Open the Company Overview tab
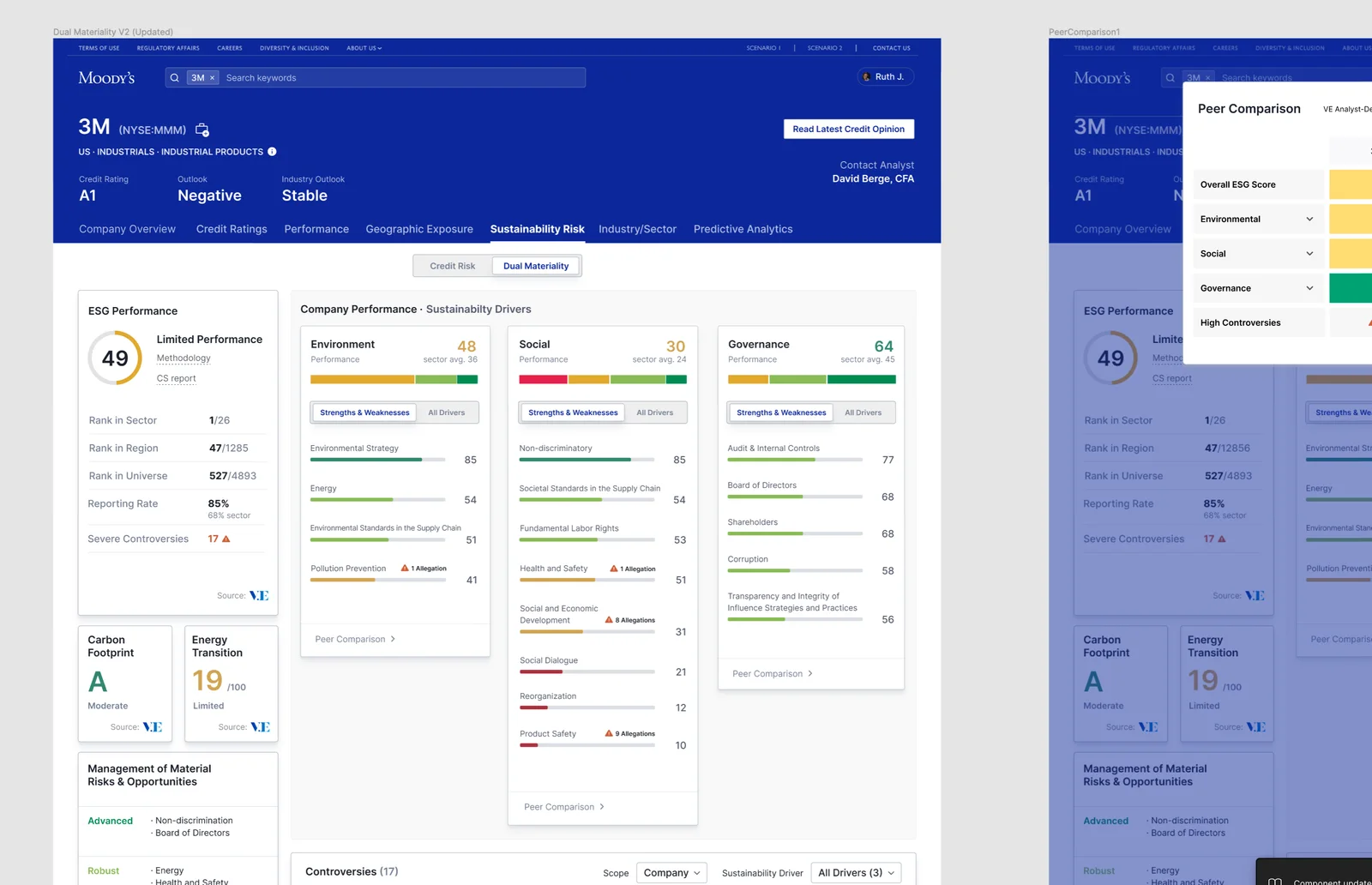Viewport: 1372px width, 885px height. point(127,229)
